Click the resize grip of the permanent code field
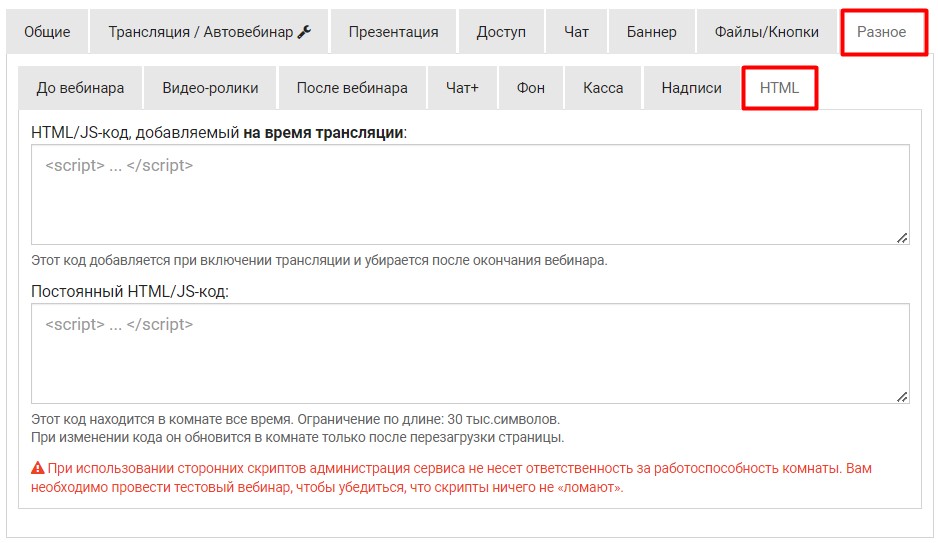 [902, 397]
